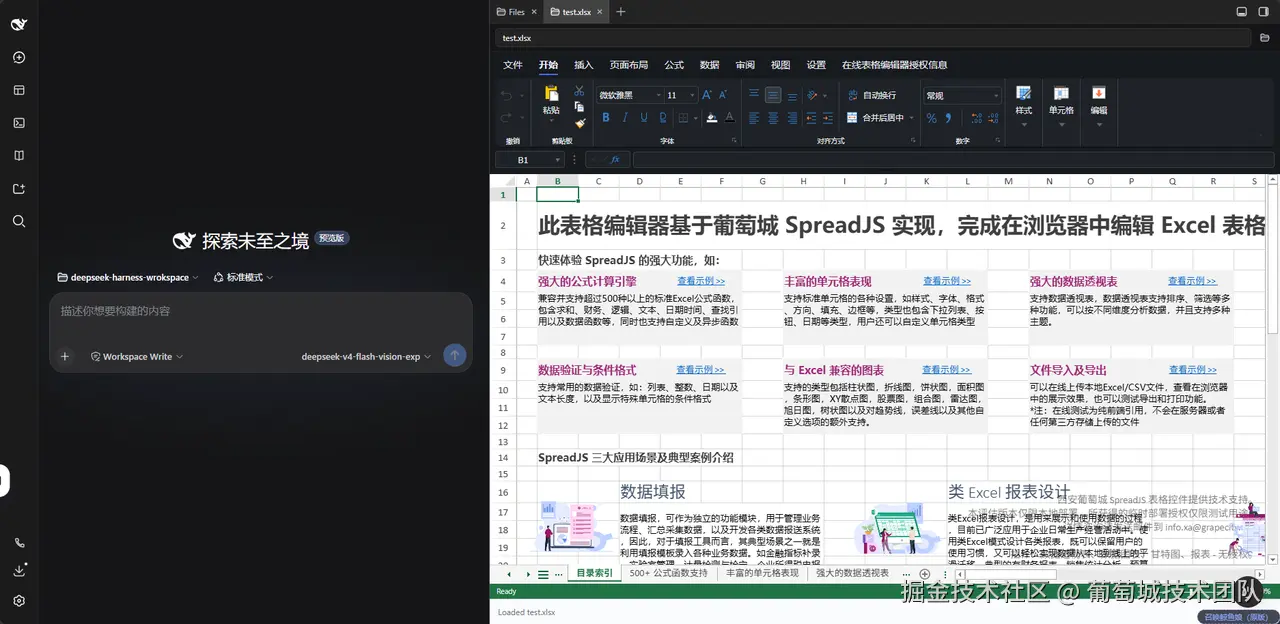Apply comma number style
The image size is (1280, 624).
[948, 118]
